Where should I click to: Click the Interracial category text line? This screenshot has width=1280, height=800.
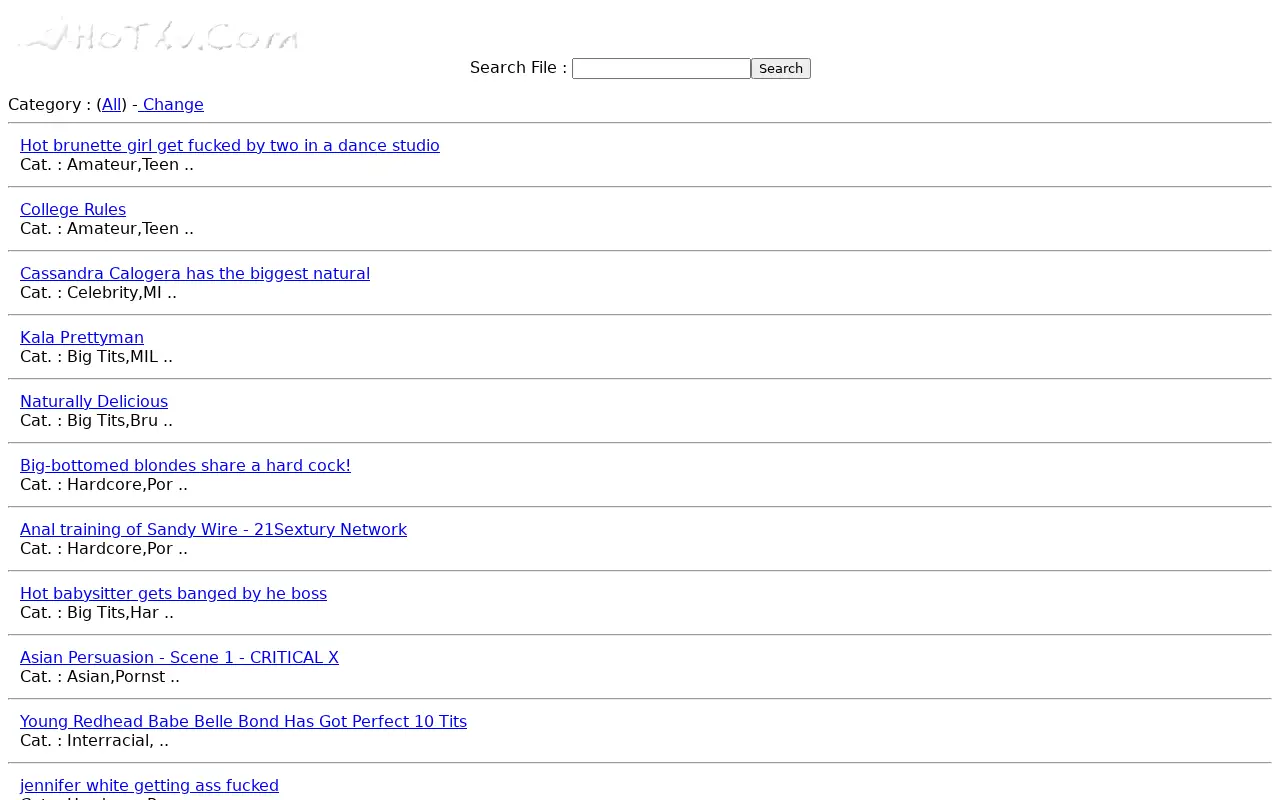pyautogui.click(x=94, y=740)
